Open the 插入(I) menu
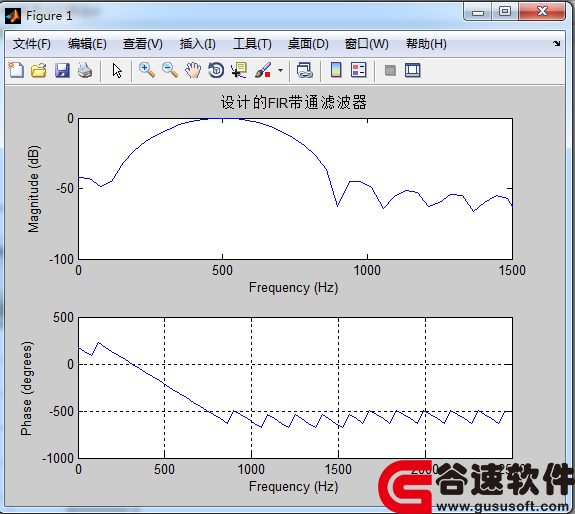Image resolution: width=575 pixels, height=514 pixels. (198, 44)
